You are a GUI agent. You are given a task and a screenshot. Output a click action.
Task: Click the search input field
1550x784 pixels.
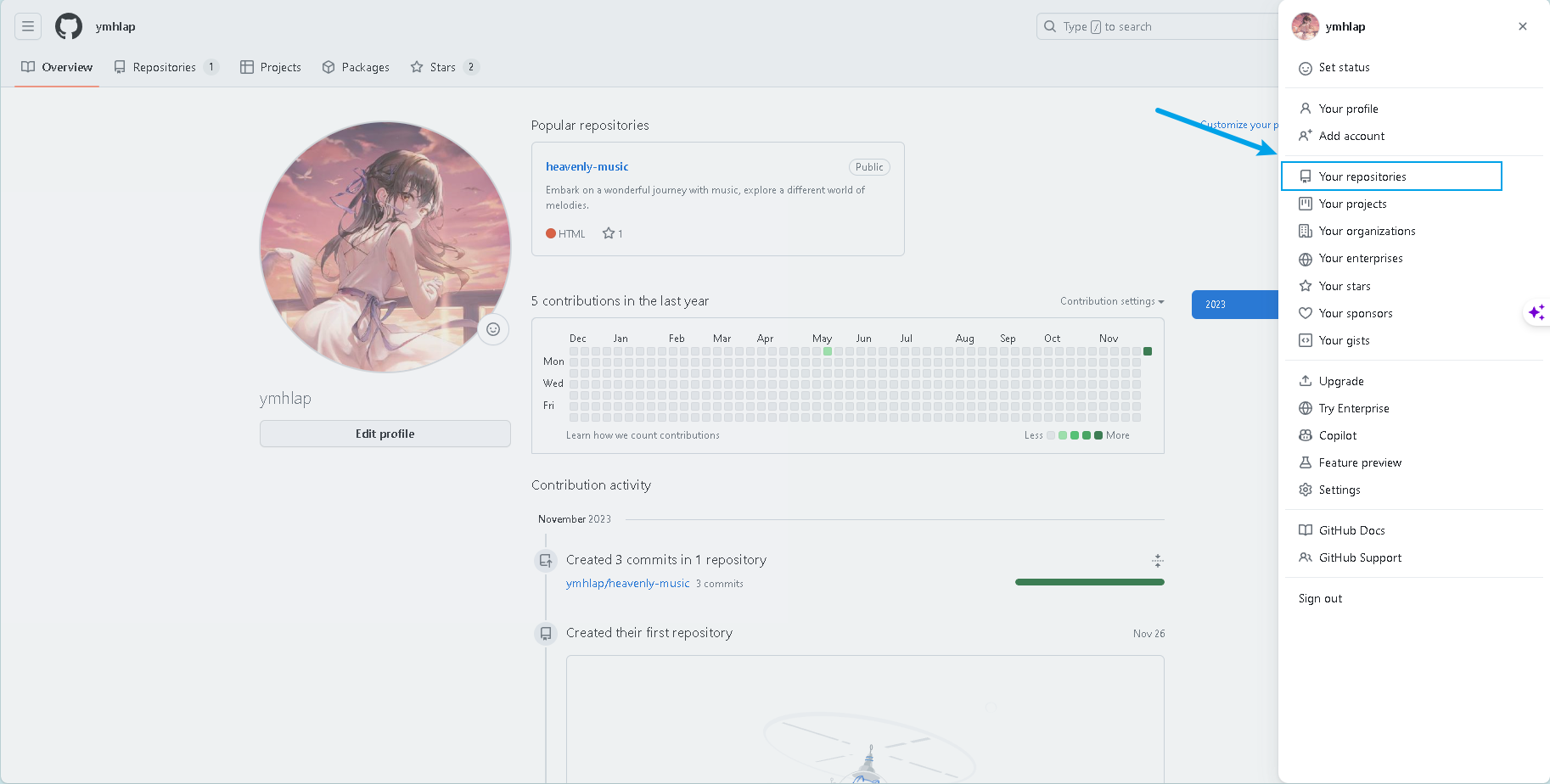pos(1154,26)
